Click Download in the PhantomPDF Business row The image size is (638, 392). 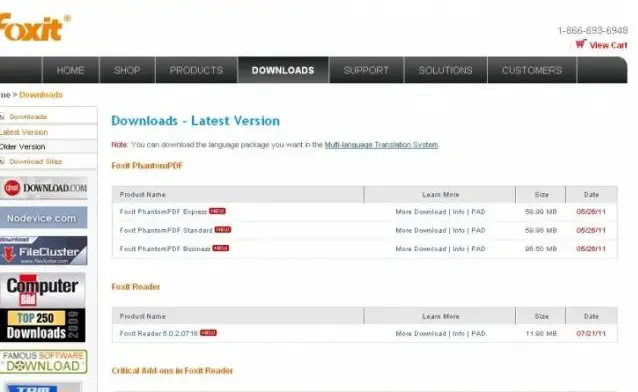(x=430, y=249)
